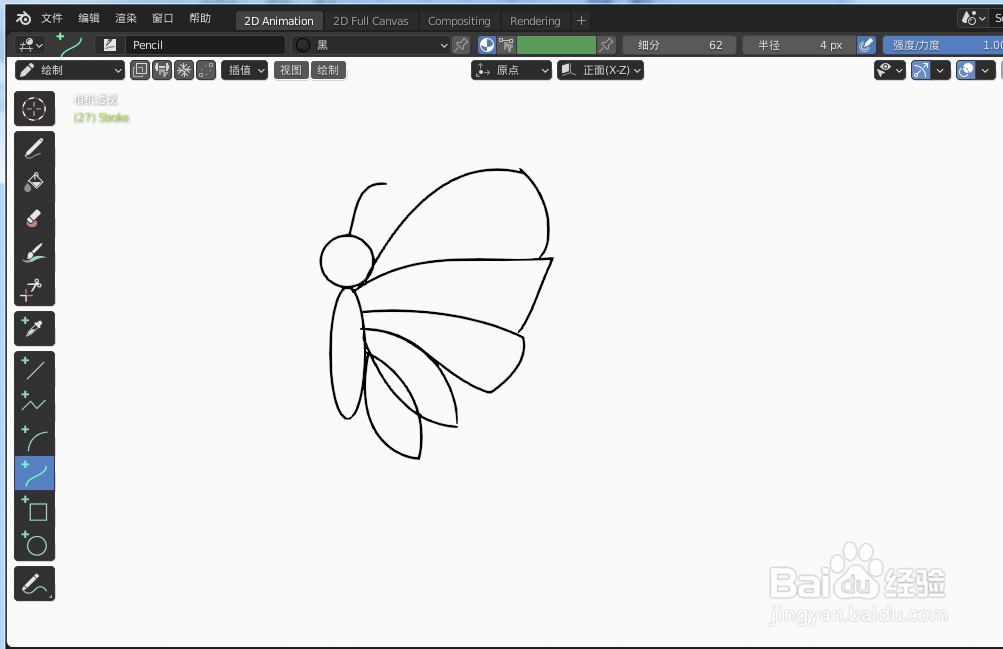The image size is (1003, 649).
Task: Select the Erase tool
Action: pos(35,218)
